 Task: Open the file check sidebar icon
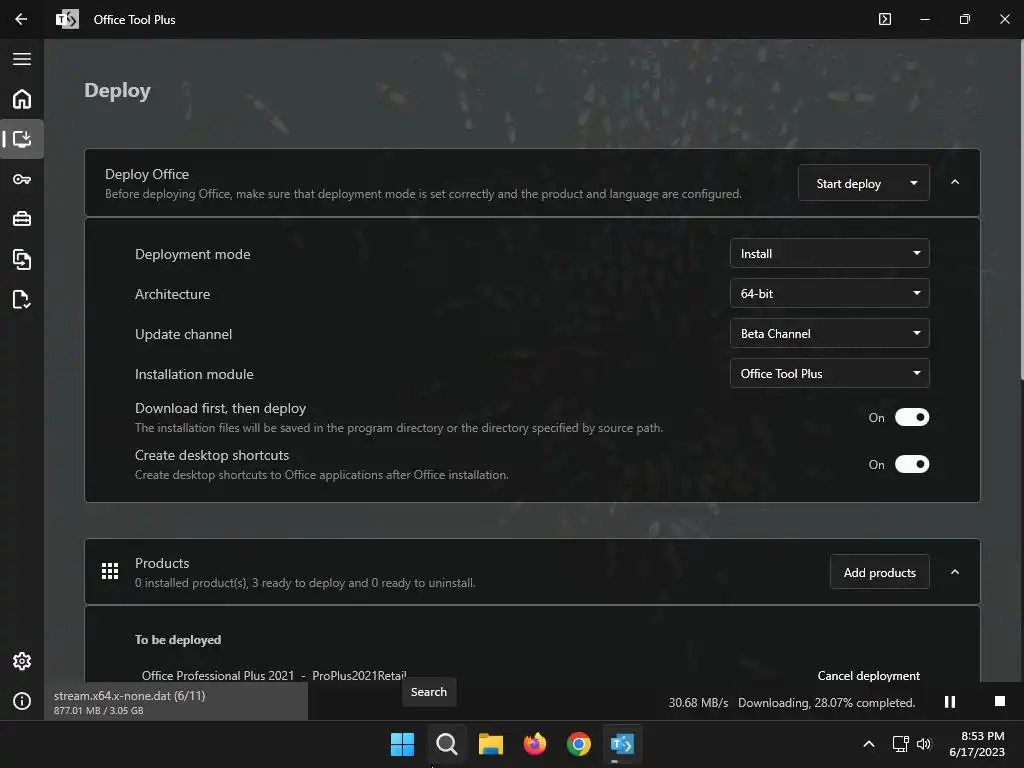[x=22, y=300]
